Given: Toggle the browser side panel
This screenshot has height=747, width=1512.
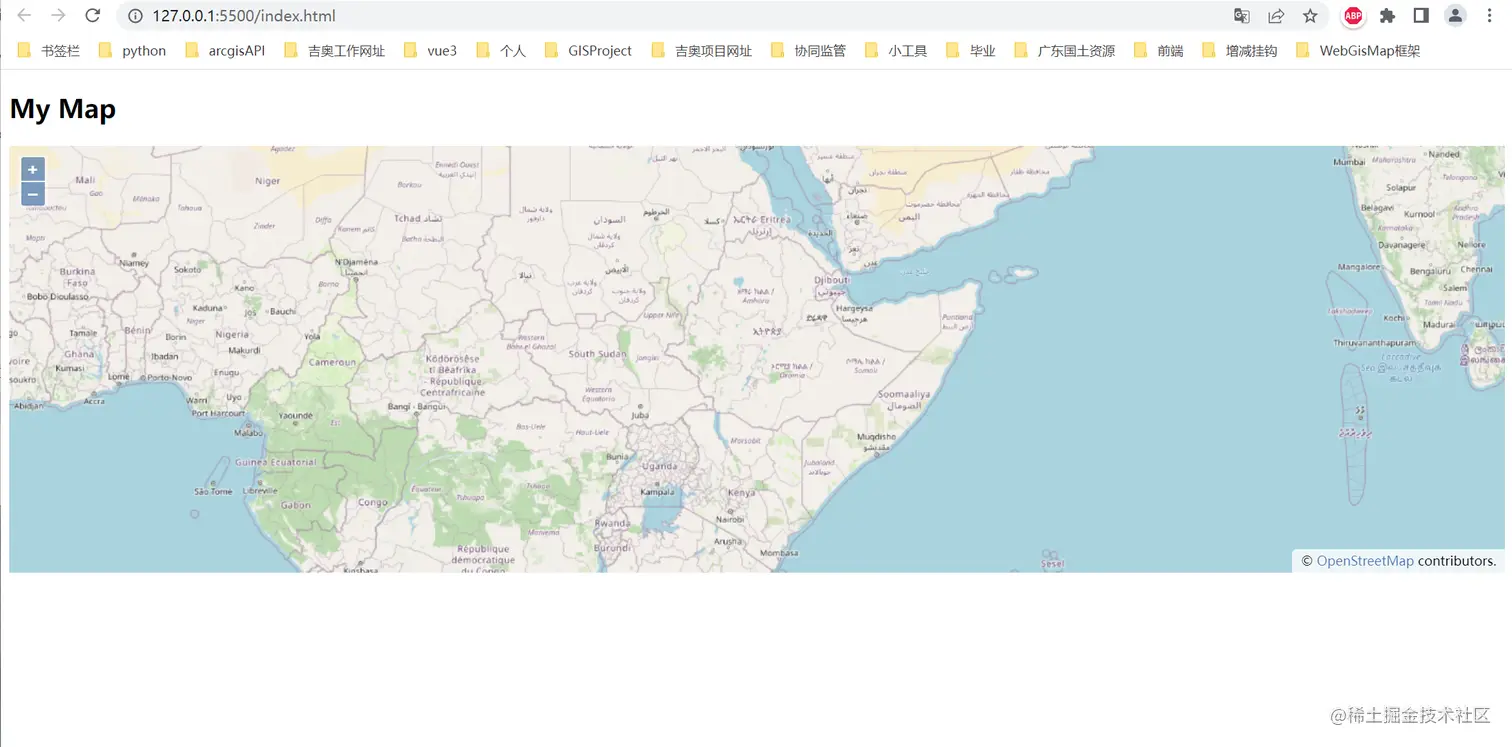Looking at the screenshot, I should pyautogui.click(x=1420, y=16).
